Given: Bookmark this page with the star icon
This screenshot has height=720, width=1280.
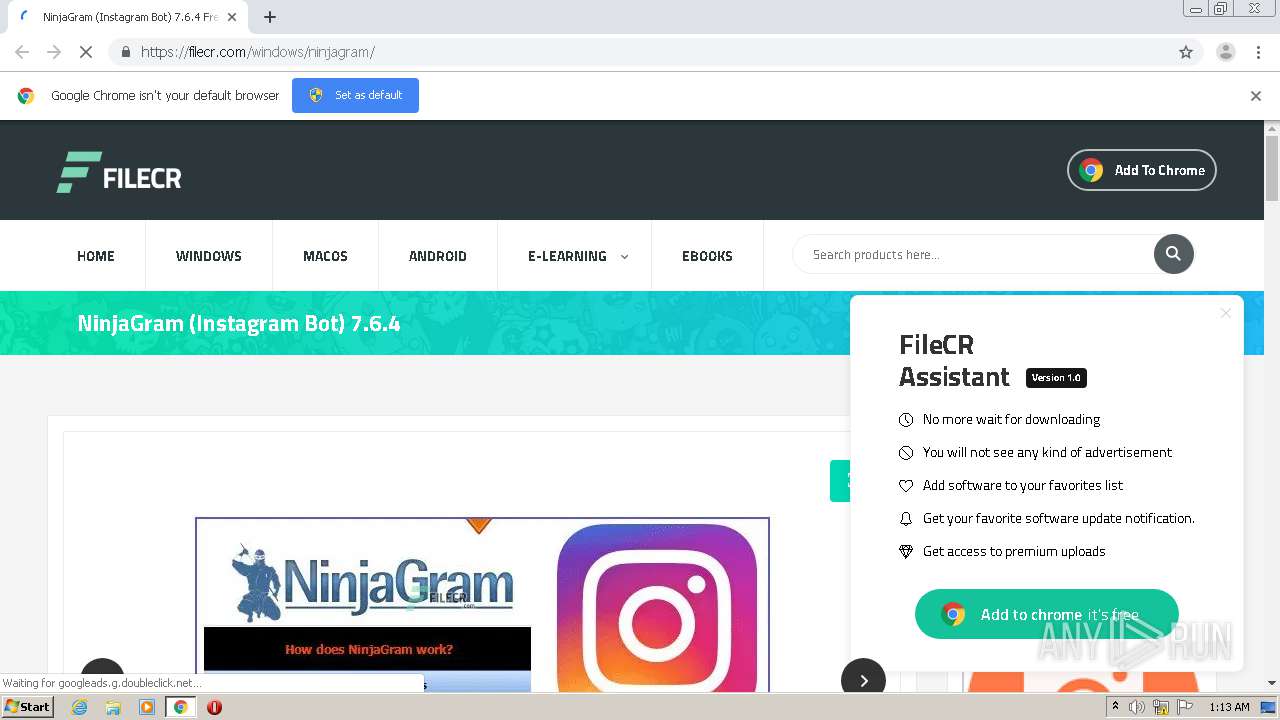Looking at the screenshot, I should coord(1186,52).
